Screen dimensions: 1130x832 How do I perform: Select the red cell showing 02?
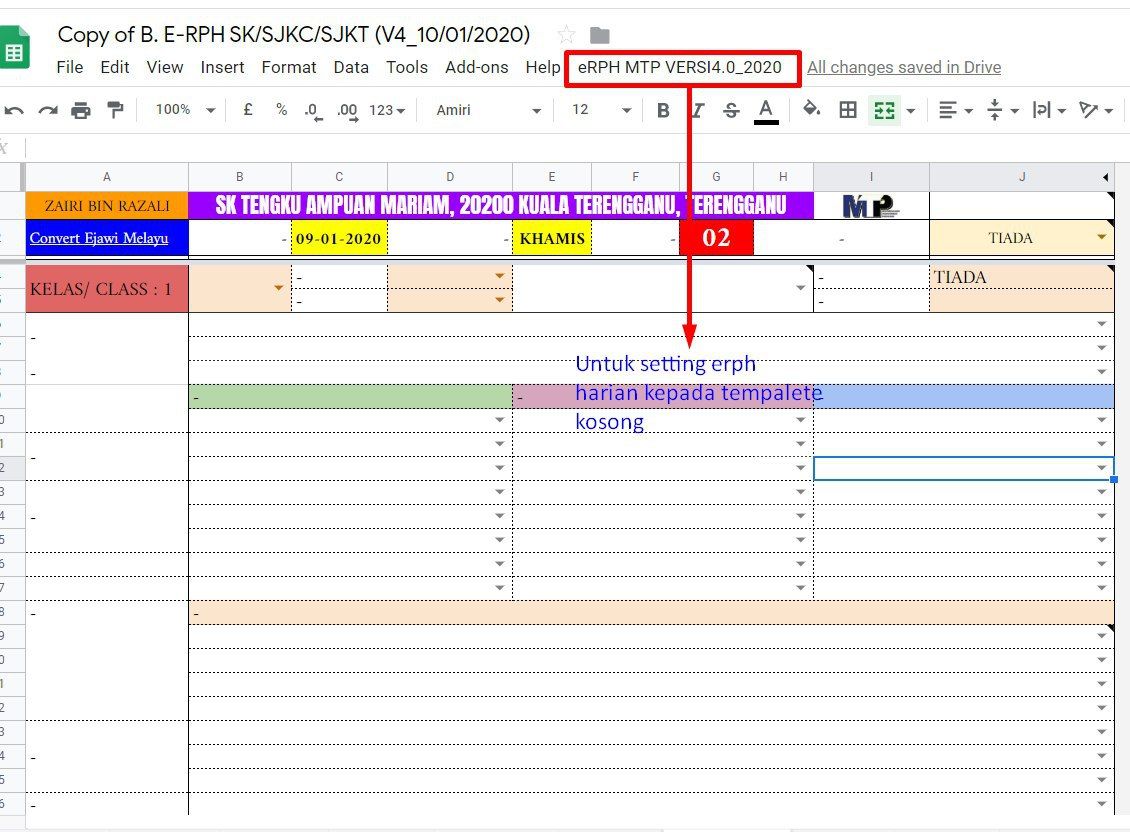coord(716,238)
